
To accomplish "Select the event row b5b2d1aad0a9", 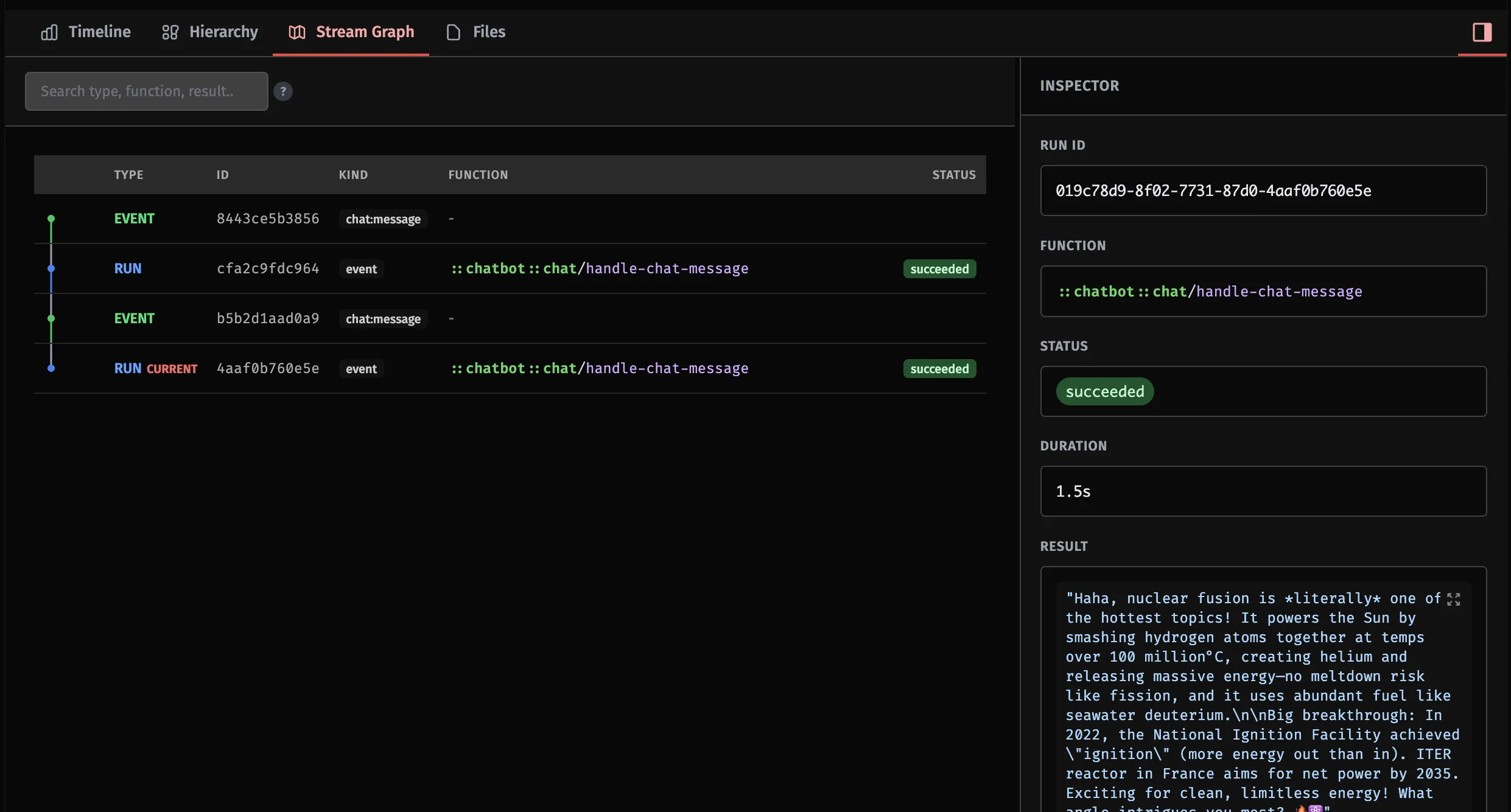I will click(268, 318).
